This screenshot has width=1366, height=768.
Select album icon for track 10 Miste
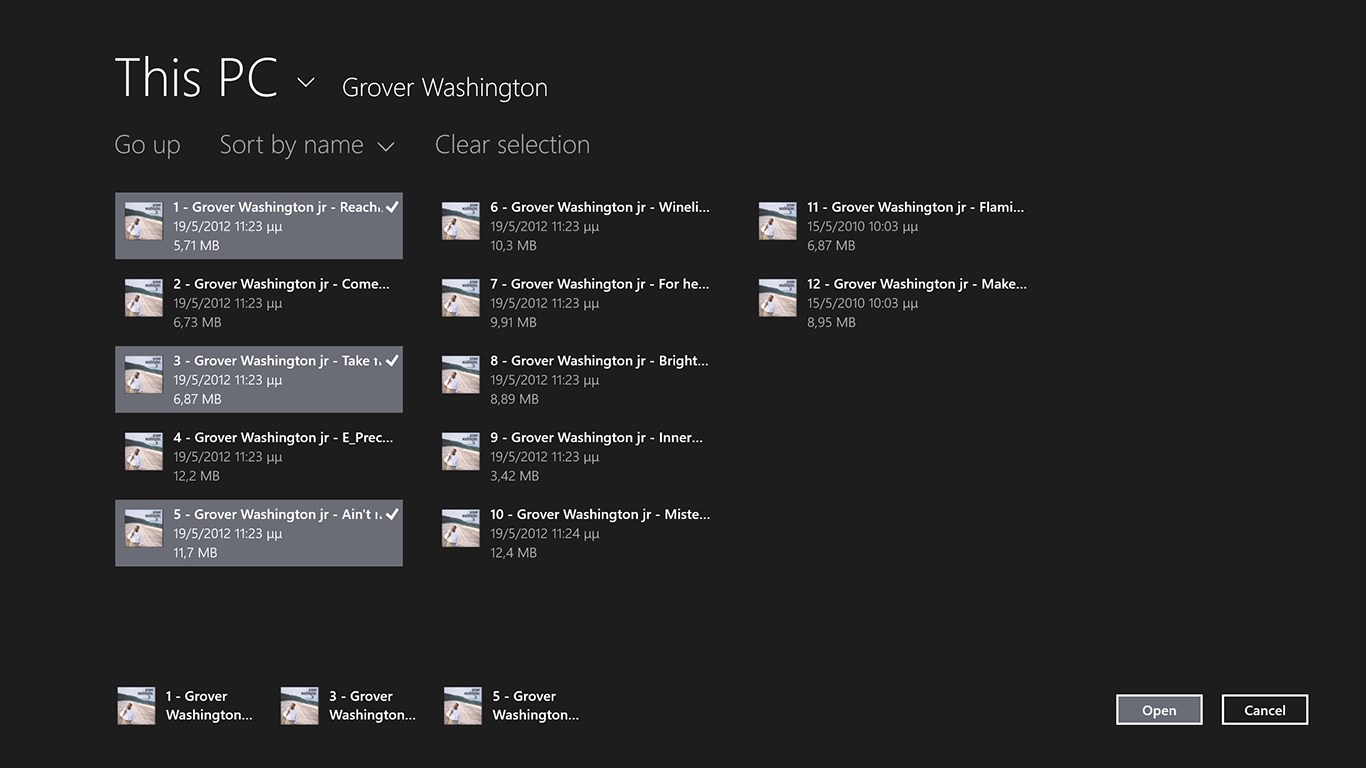(x=461, y=529)
